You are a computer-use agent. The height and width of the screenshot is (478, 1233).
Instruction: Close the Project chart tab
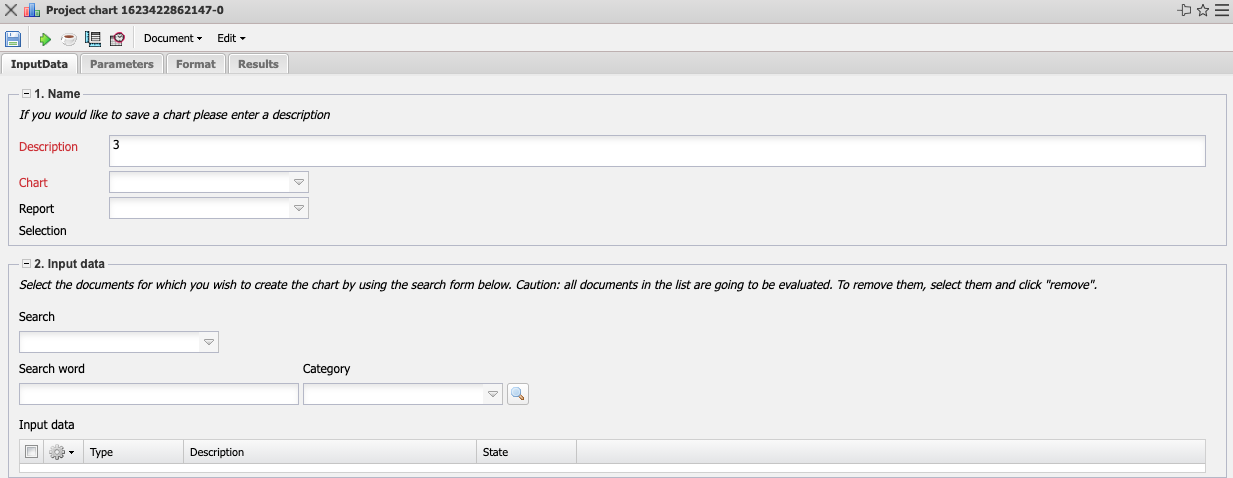click(11, 10)
